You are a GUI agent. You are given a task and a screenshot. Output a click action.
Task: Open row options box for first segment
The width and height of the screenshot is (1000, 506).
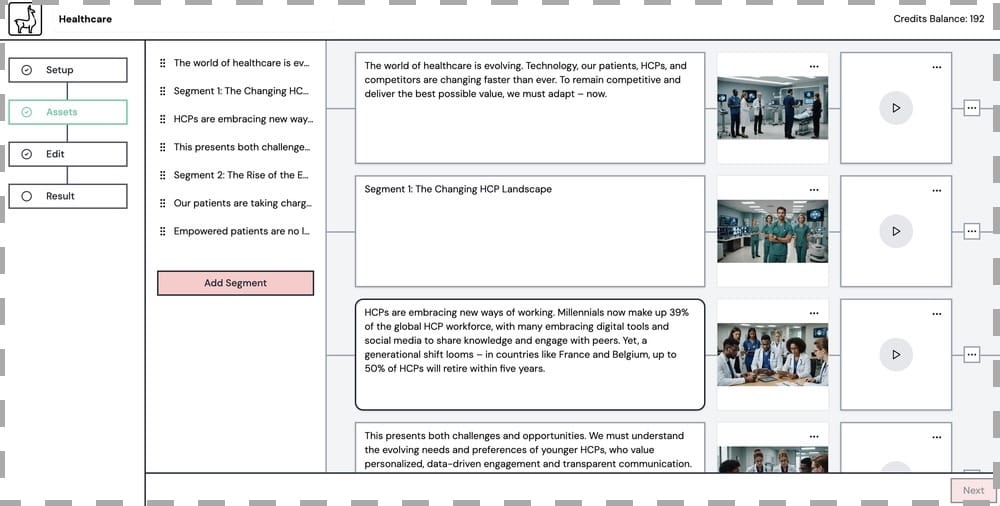[971, 108]
